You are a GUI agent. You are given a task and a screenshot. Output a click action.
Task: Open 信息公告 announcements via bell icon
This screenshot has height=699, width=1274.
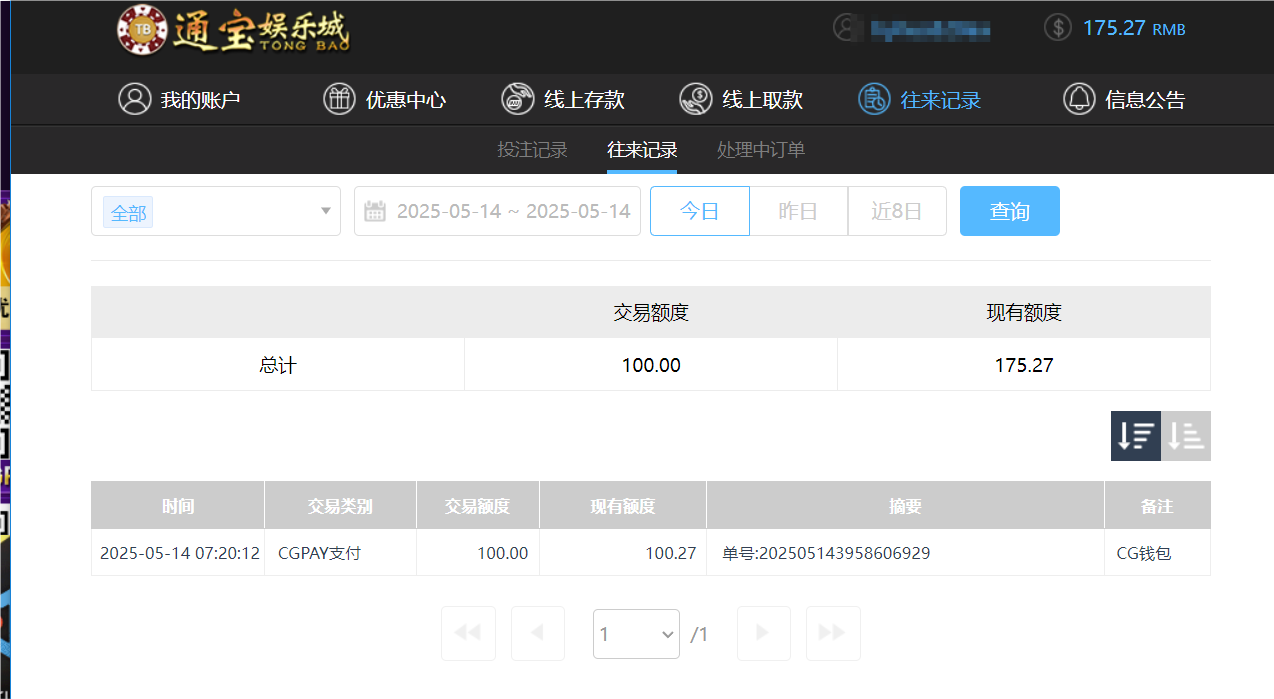1079,99
